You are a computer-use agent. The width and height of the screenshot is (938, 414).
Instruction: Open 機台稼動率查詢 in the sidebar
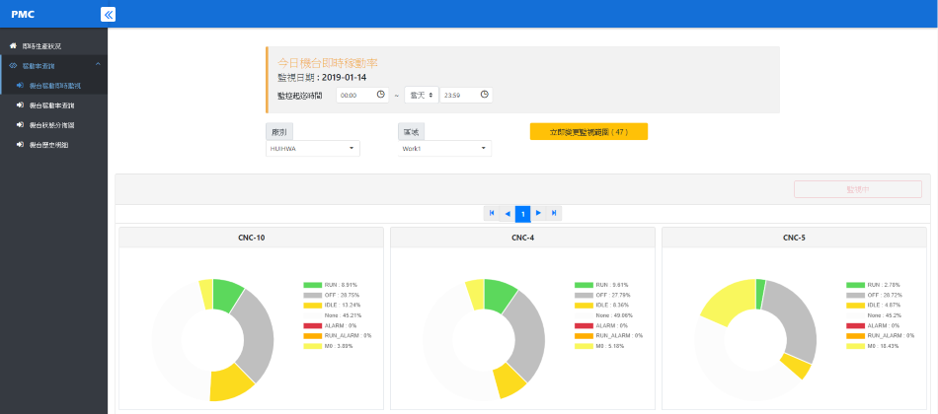tap(52, 105)
